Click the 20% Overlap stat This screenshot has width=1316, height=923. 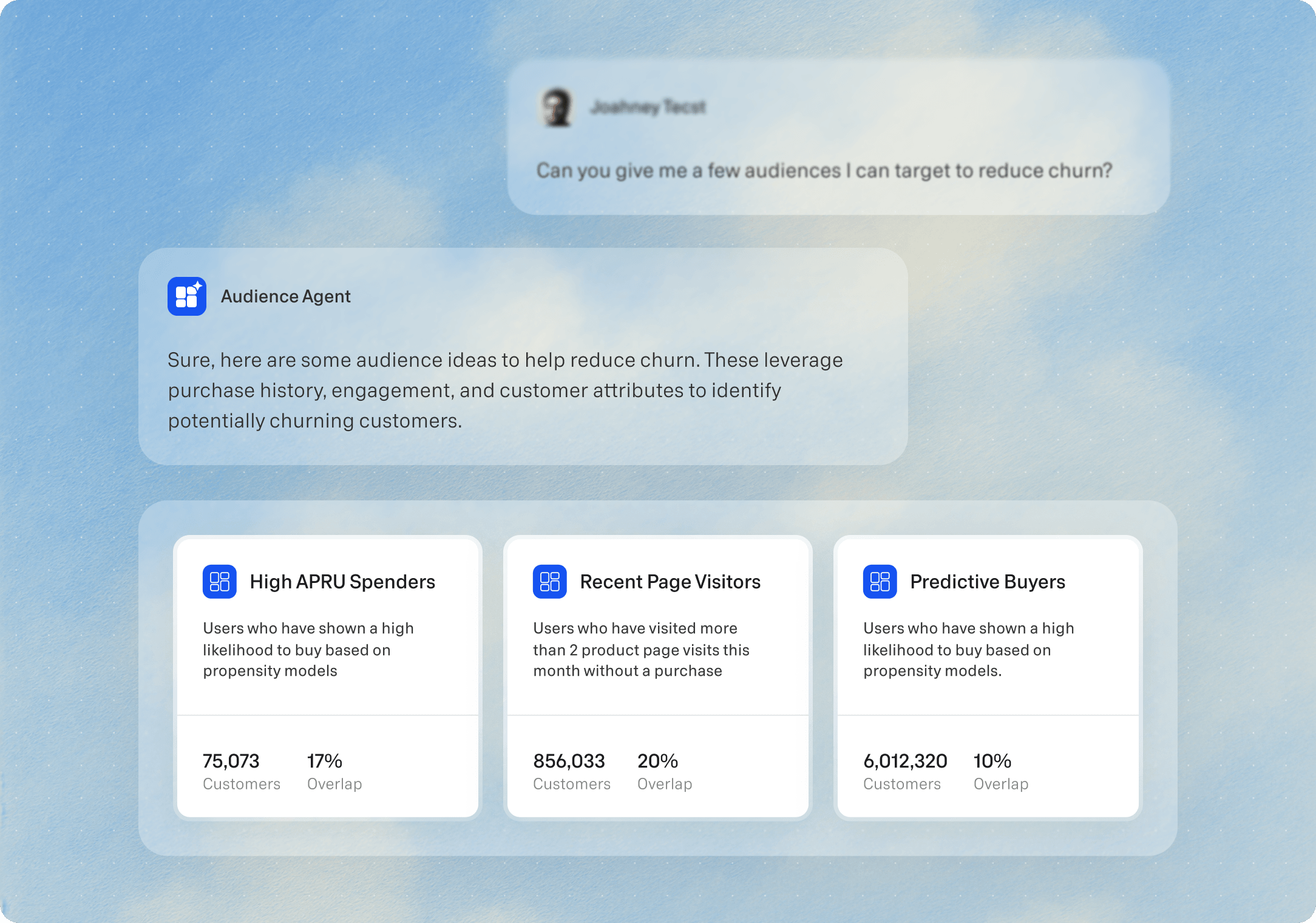[657, 761]
